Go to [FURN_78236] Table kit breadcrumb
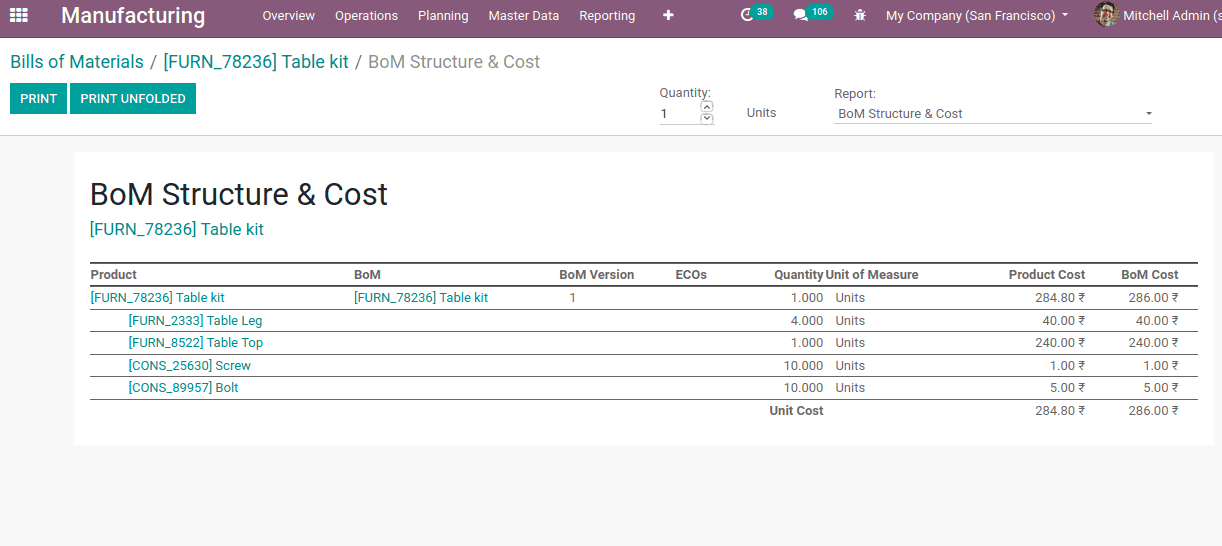 pyautogui.click(x=256, y=62)
